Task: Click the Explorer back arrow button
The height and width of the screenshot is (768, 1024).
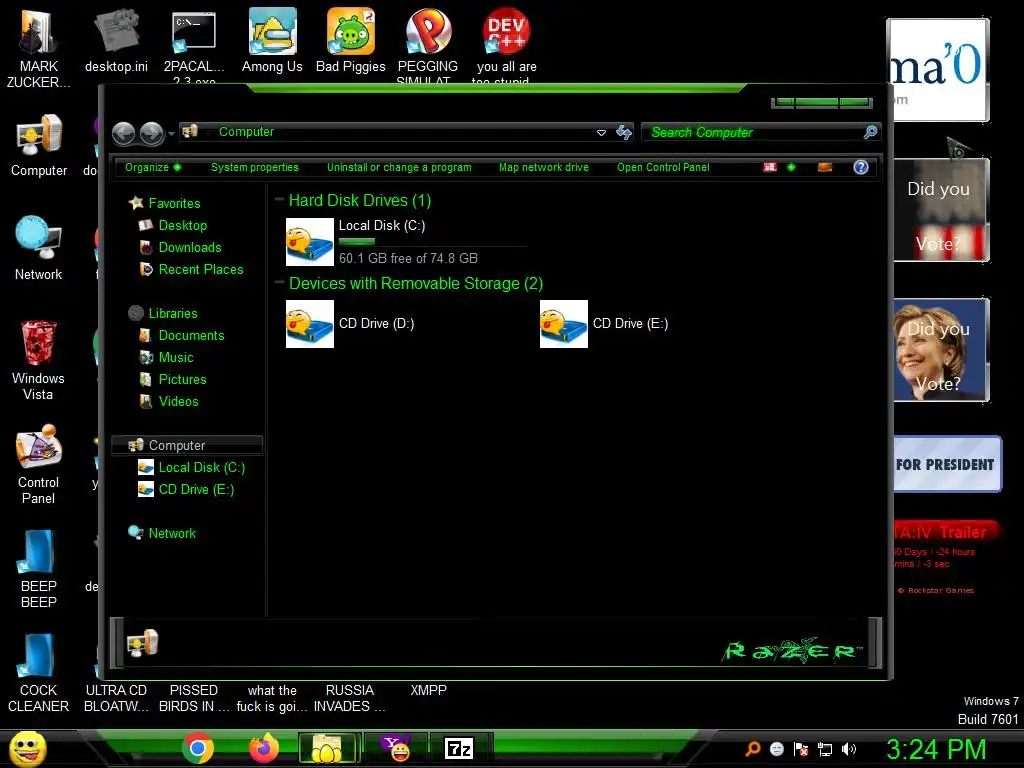Action: (123, 133)
